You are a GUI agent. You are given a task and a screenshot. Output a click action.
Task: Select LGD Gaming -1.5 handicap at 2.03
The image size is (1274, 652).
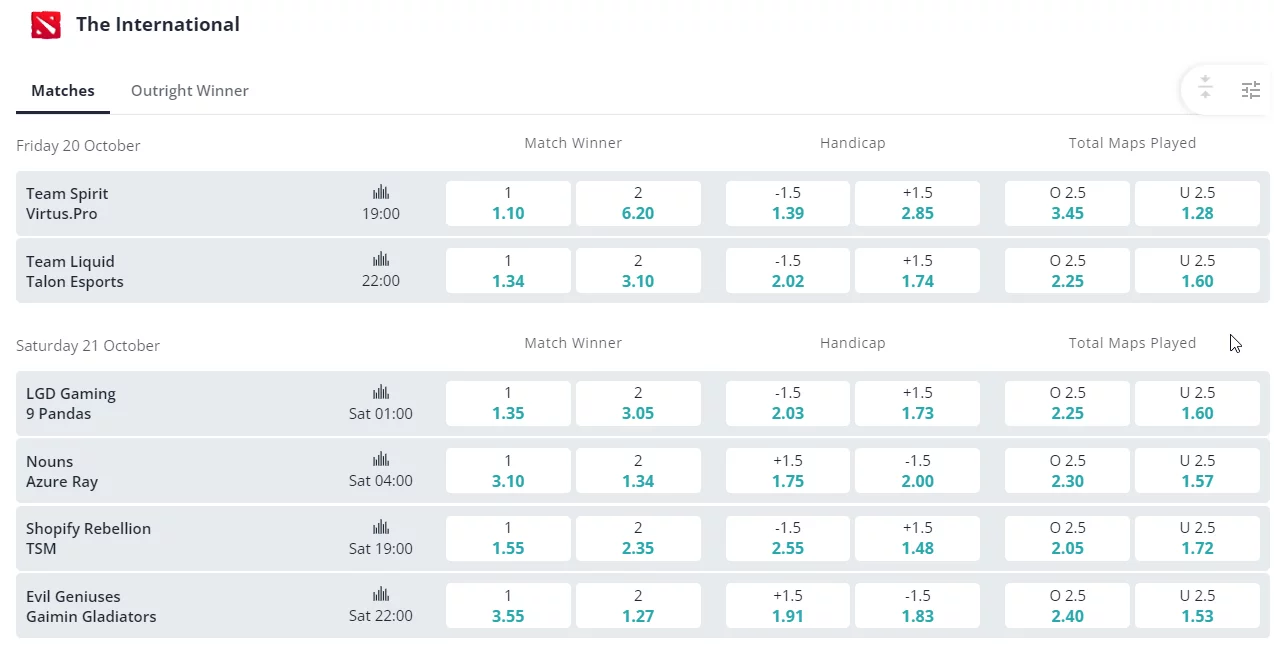(788, 403)
